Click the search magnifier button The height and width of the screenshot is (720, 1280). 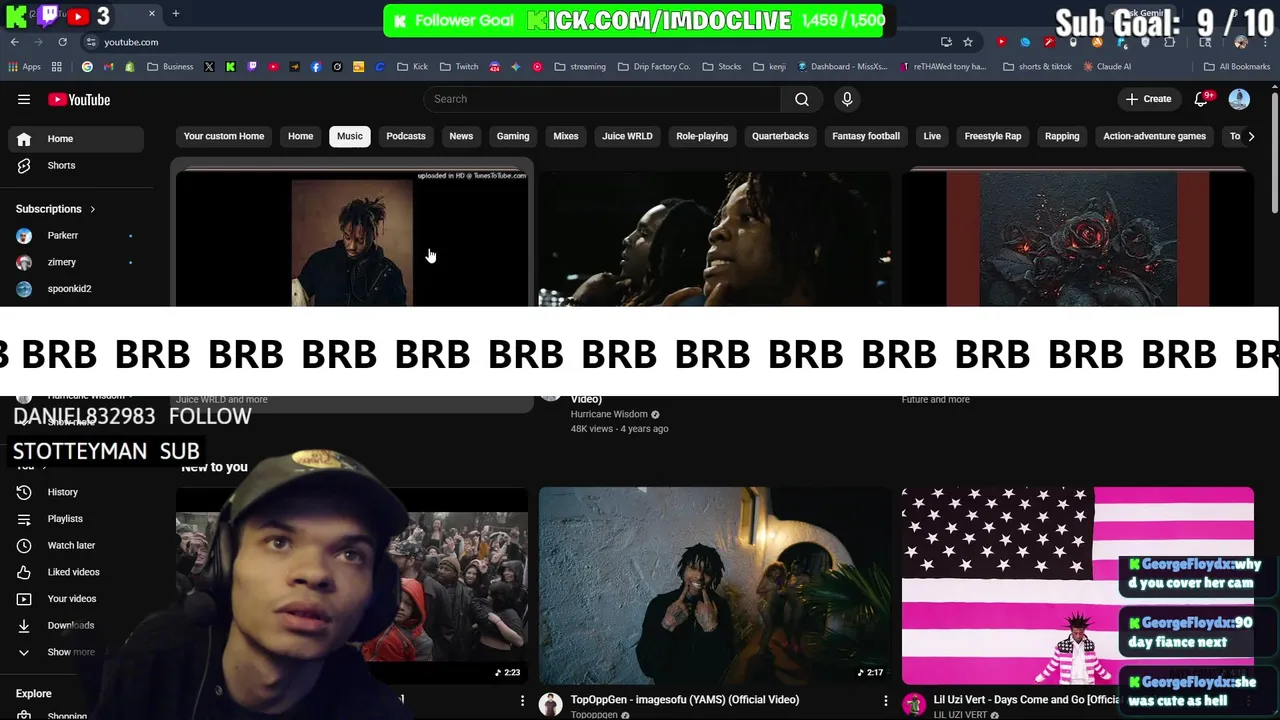[x=802, y=99]
